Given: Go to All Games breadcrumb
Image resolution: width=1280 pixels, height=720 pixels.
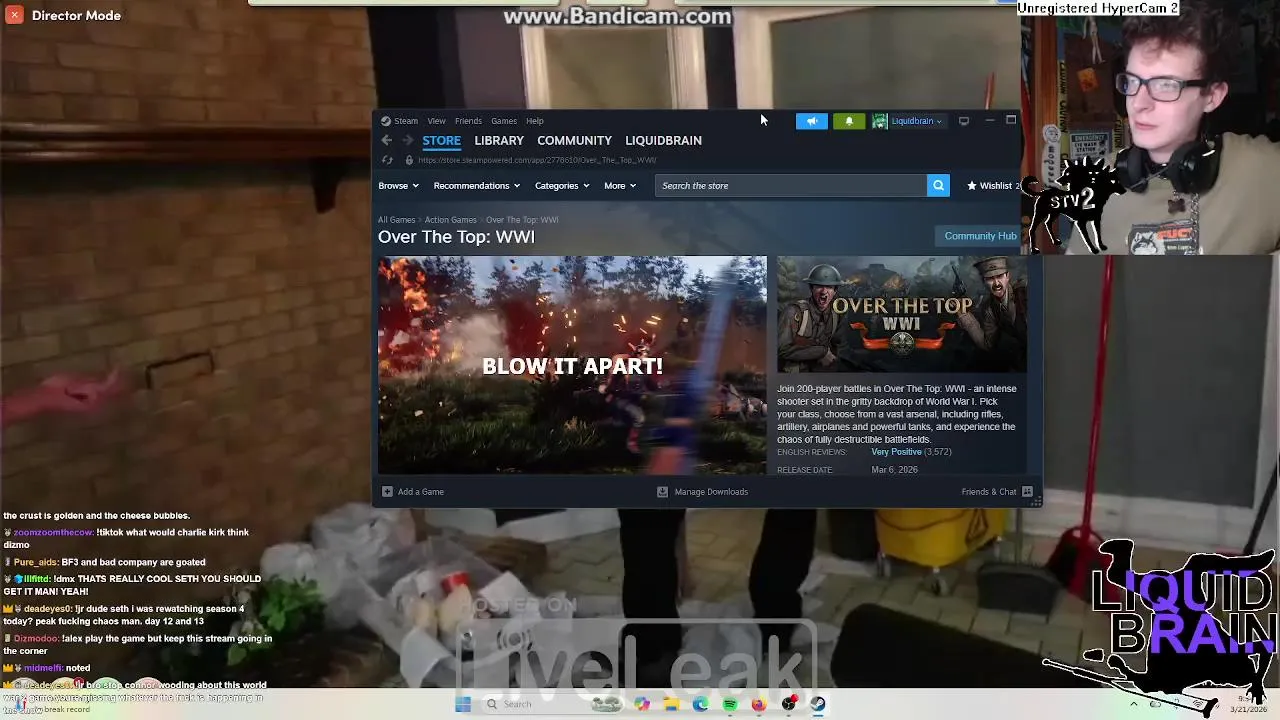Looking at the screenshot, I should (x=396, y=220).
